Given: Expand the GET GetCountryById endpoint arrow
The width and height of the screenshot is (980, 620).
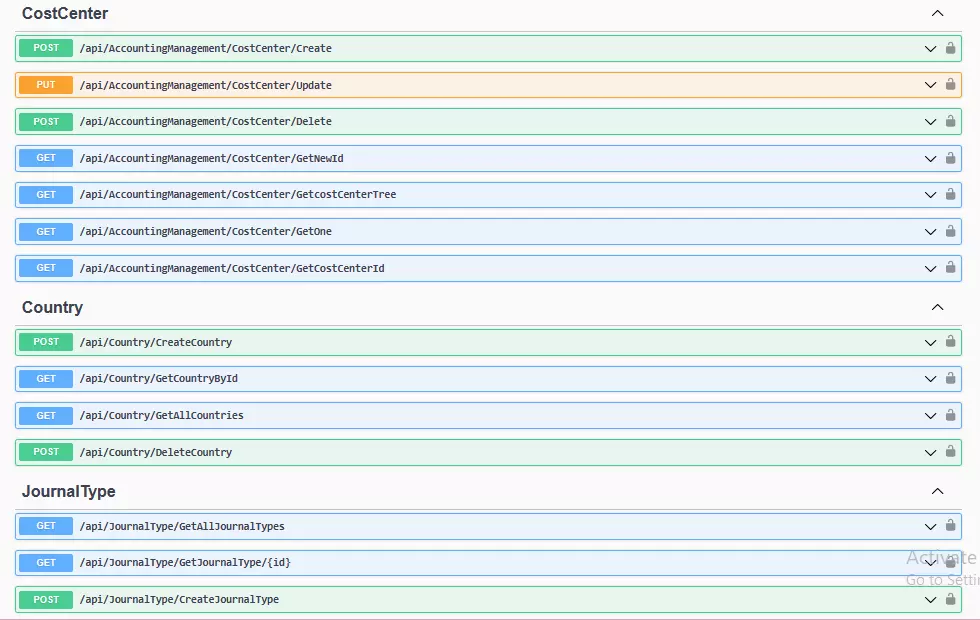Looking at the screenshot, I should click(x=928, y=378).
